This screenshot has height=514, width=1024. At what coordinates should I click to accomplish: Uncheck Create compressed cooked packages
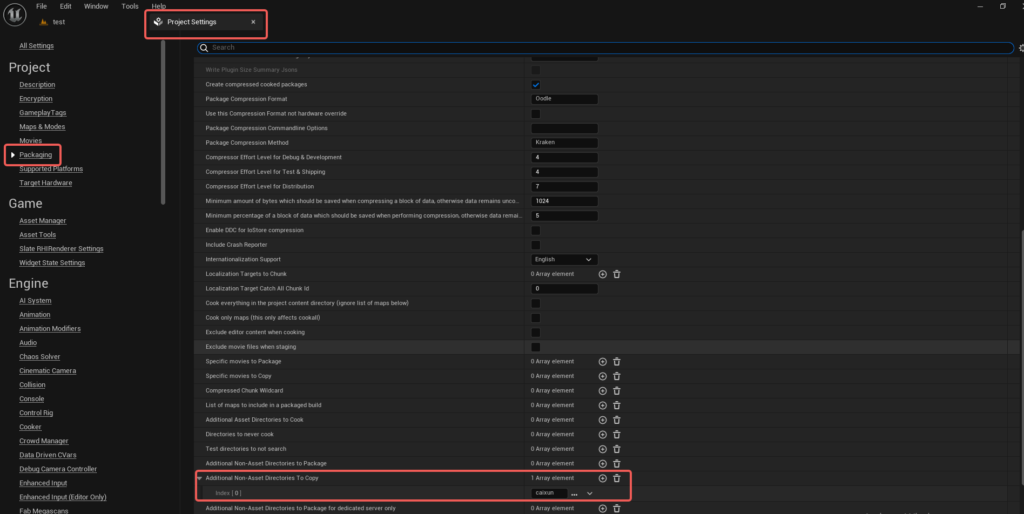536,85
